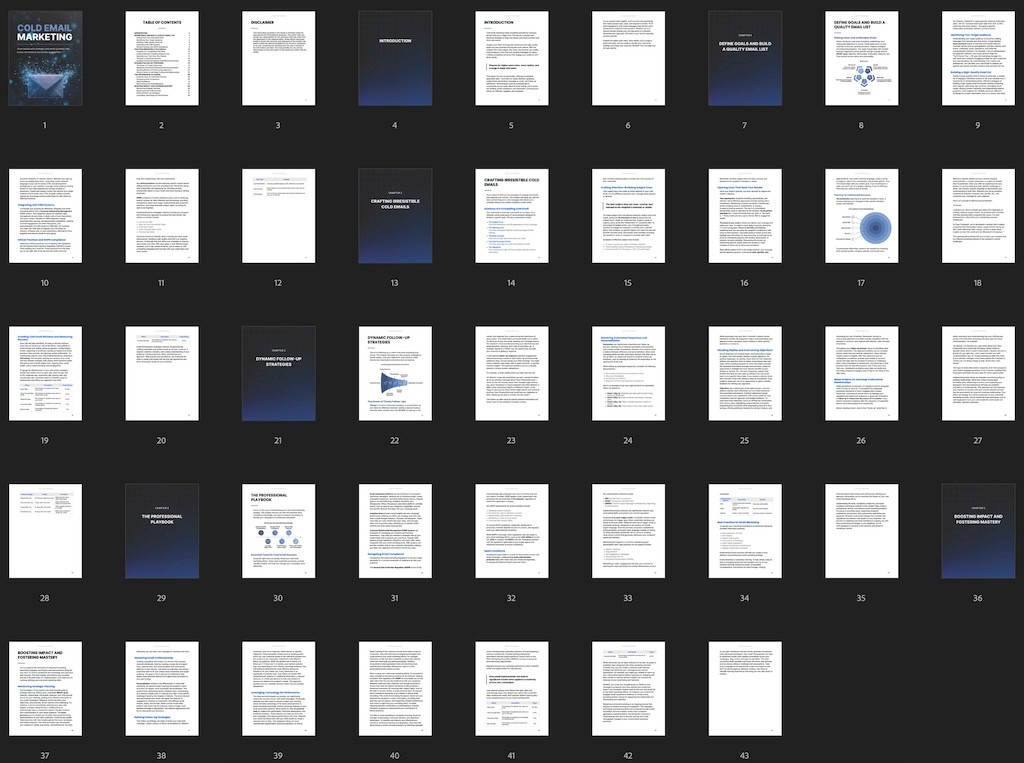The height and width of the screenshot is (763, 1024).
Task: Open the page 19 thumbnail
Action: click(x=46, y=374)
